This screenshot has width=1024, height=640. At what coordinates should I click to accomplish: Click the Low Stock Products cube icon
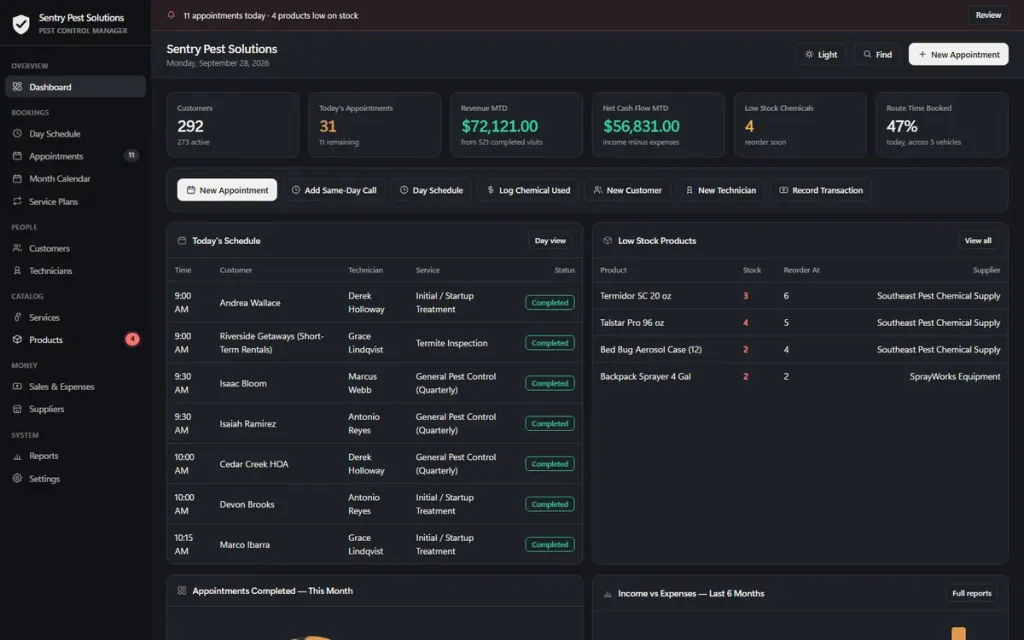[607, 240]
